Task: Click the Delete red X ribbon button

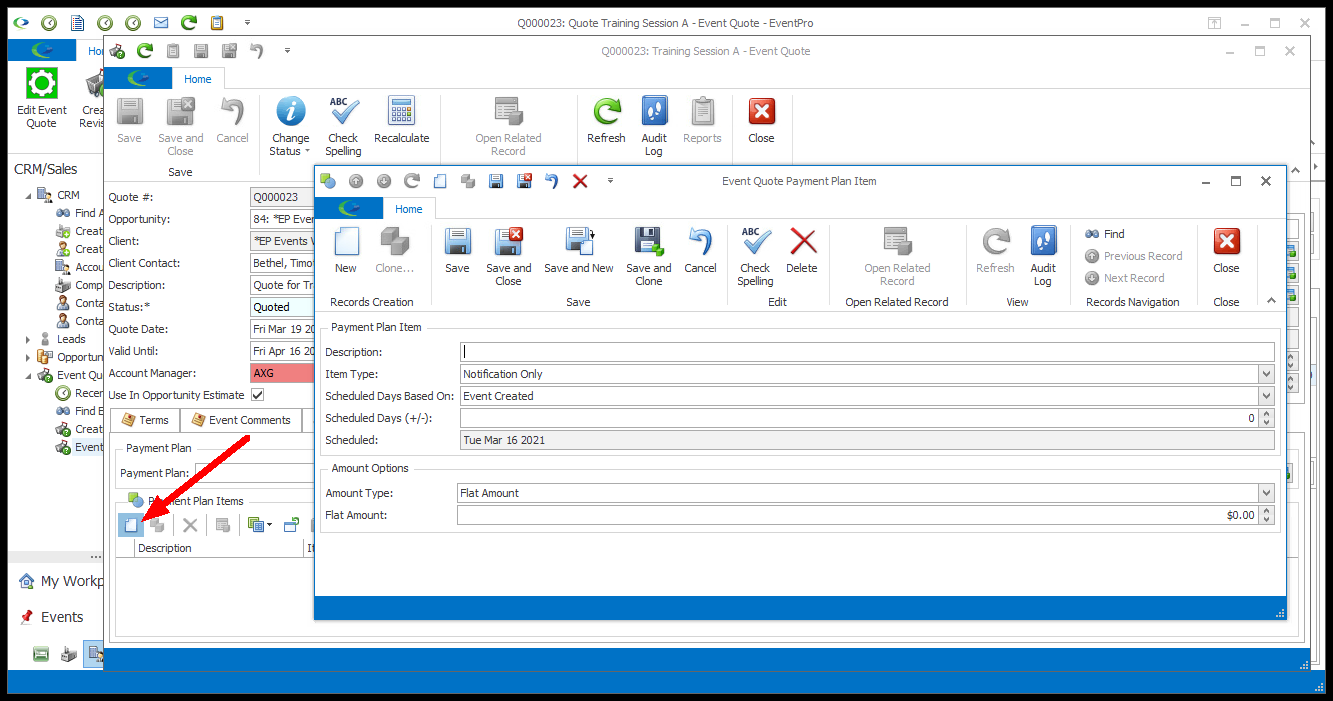Action: tap(802, 250)
